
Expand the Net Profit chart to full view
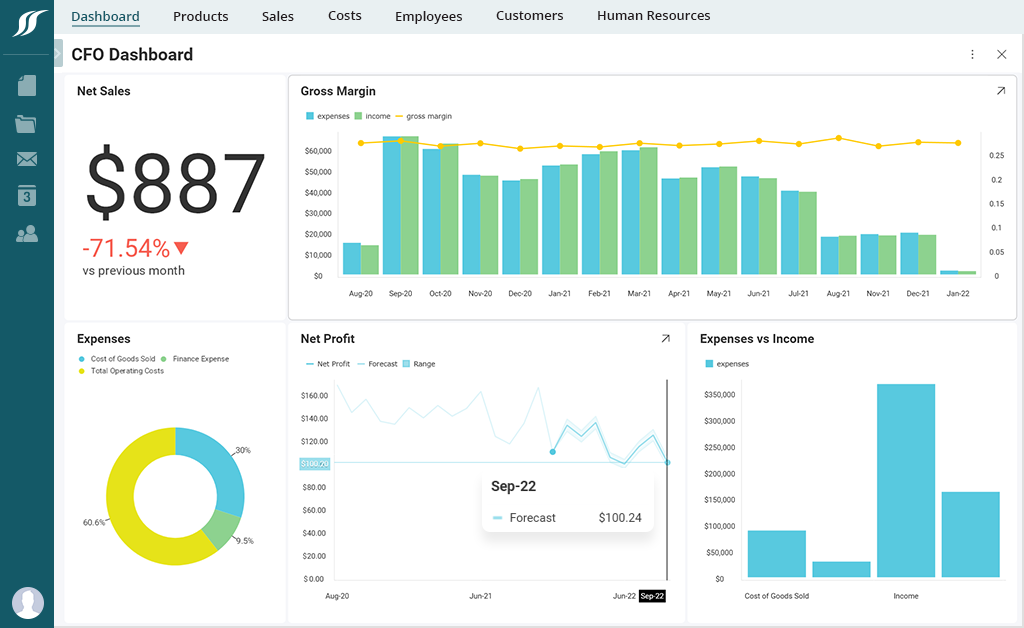(x=666, y=339)
